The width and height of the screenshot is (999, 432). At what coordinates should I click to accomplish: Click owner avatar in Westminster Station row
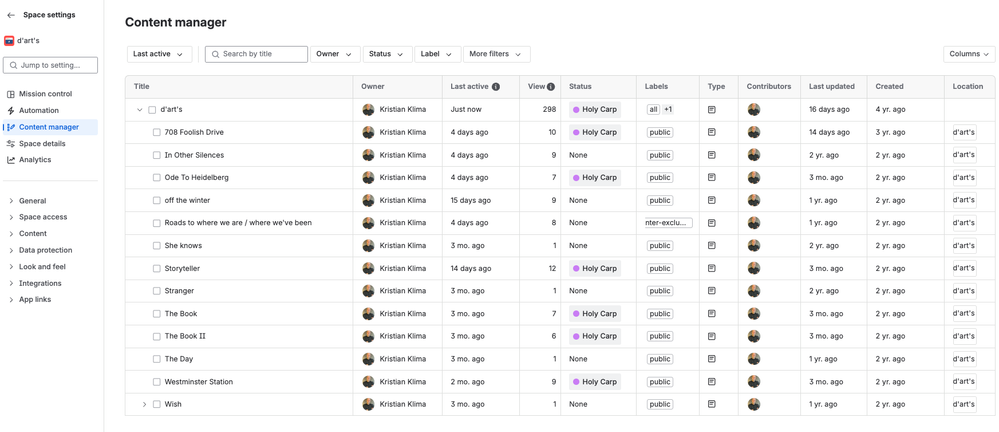(368, 382)
